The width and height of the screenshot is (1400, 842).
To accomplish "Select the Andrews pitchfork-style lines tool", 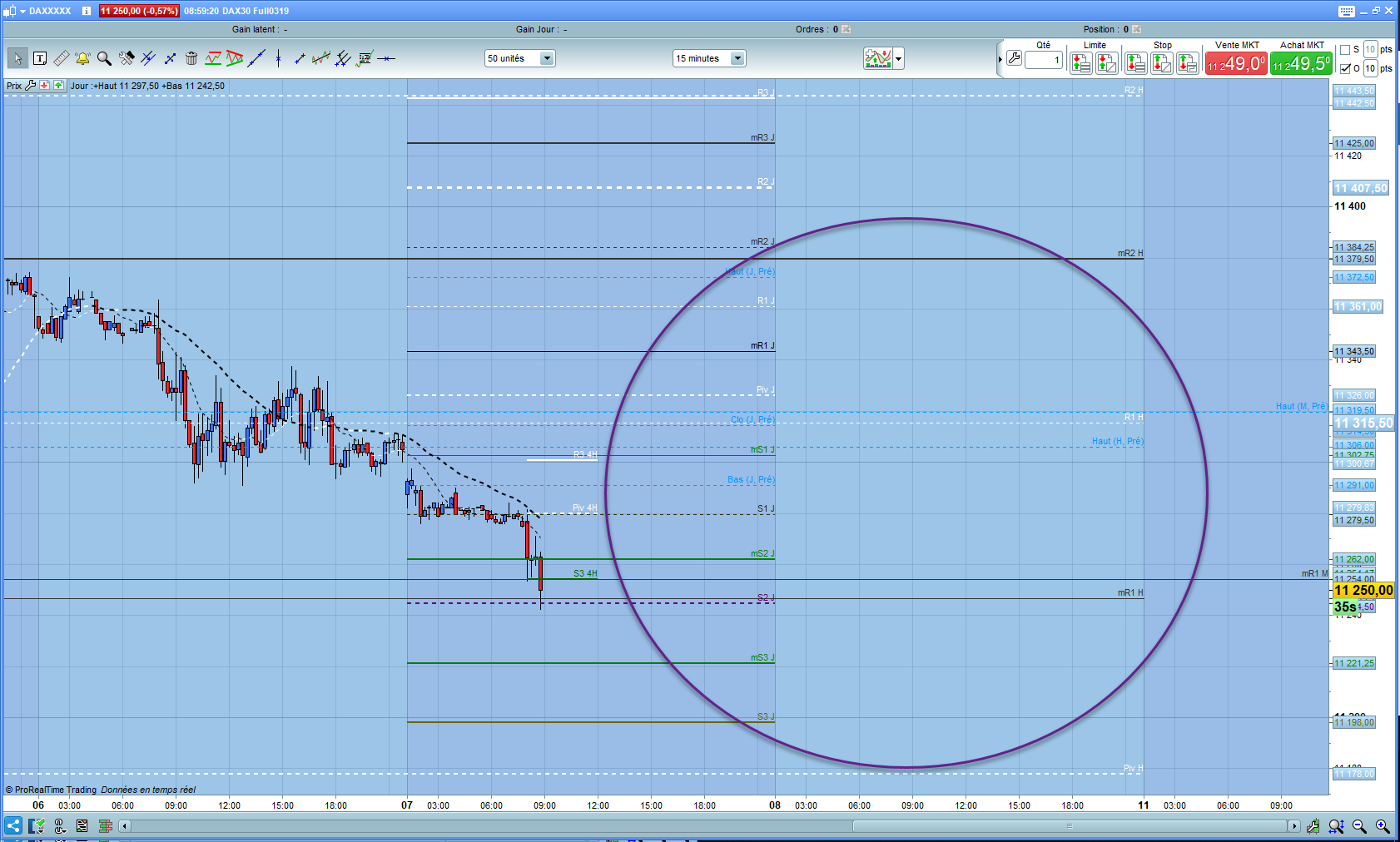I will (343, 58).
